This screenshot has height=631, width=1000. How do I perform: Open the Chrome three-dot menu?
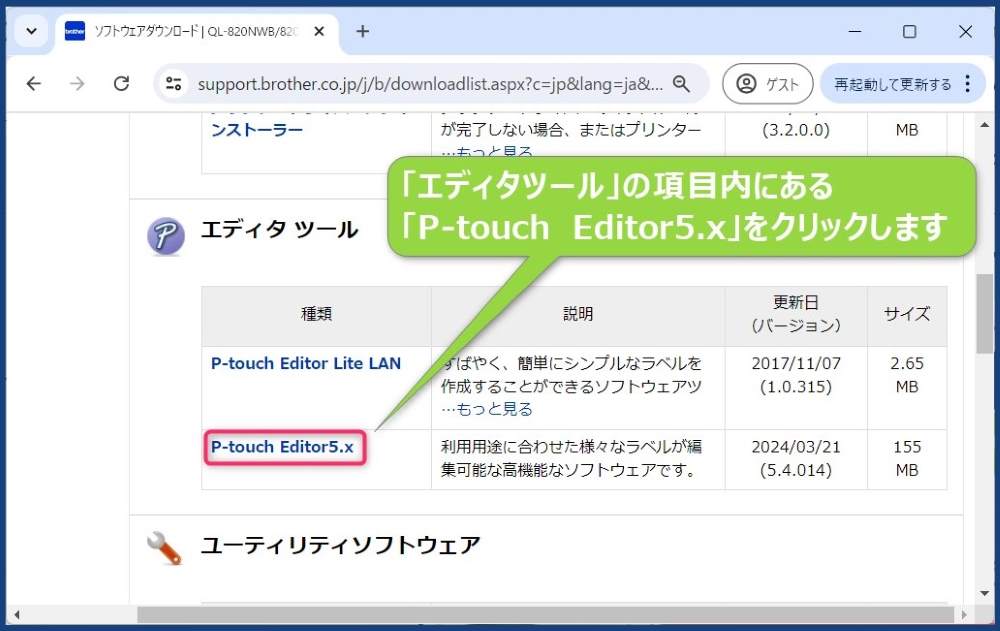967,84
